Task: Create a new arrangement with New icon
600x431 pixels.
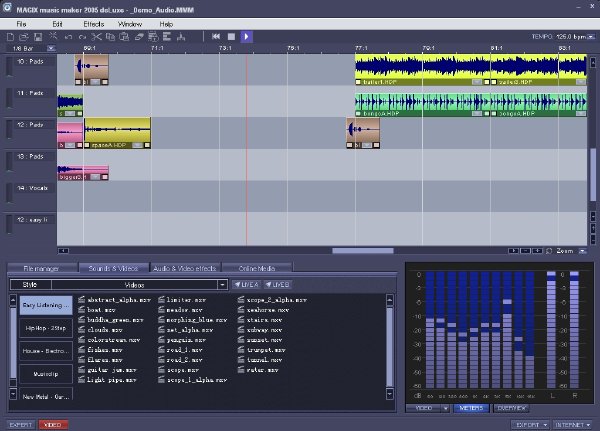Action: 10,37
